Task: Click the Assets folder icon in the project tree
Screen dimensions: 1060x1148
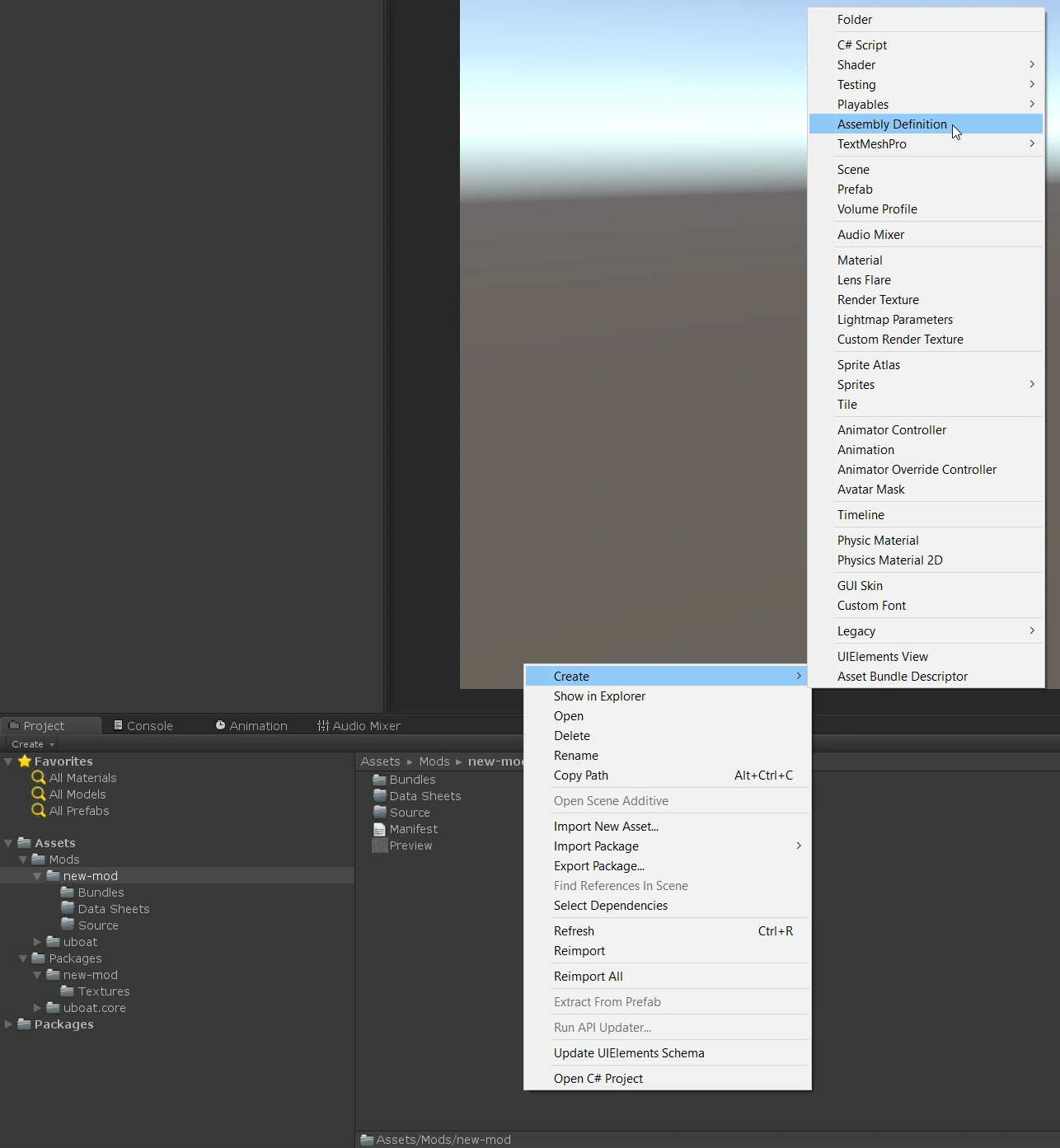Action: (x=25, y=842)
